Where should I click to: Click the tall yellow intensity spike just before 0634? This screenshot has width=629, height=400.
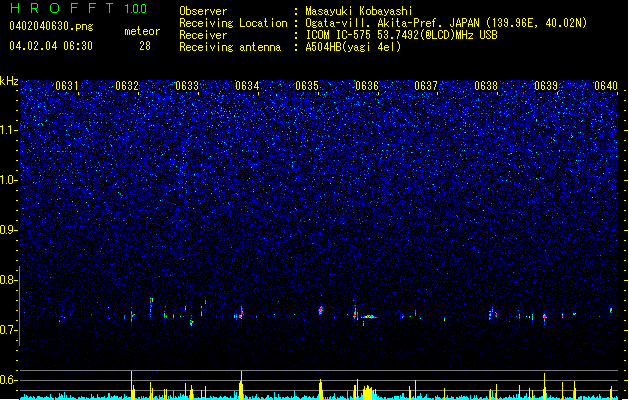coord(241,385)
